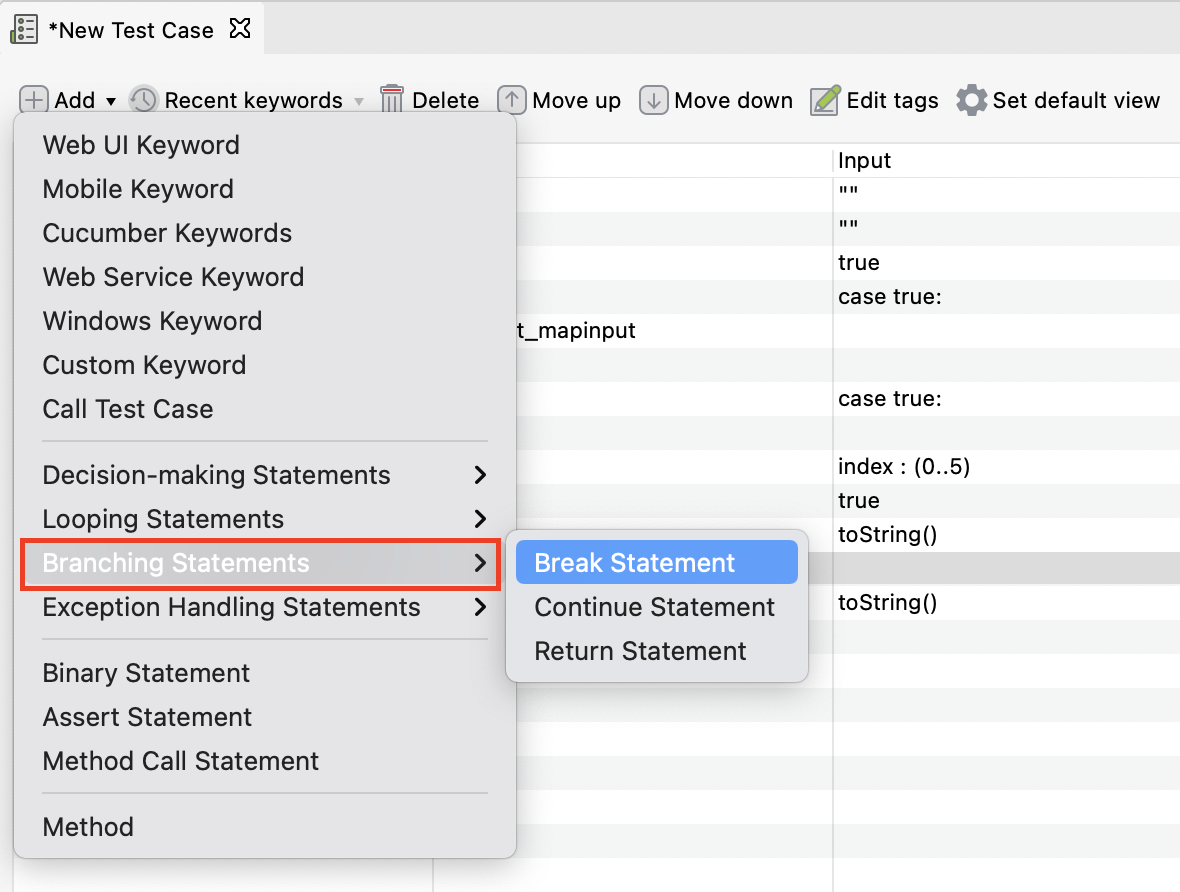Select Assert Statement menu entry

click(x=146, y=717)
